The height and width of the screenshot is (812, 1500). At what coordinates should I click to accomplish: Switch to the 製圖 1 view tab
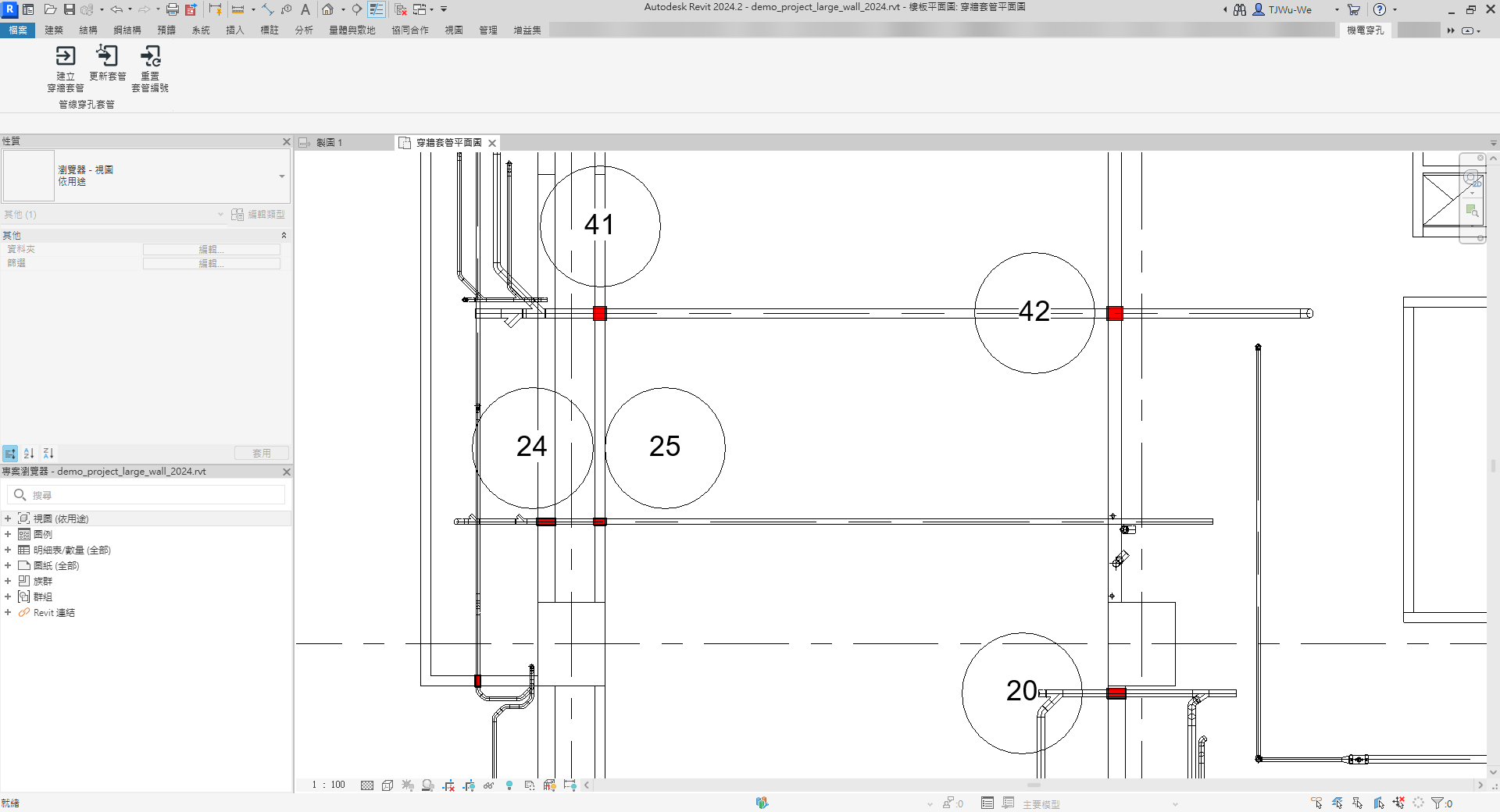point(329,143)
